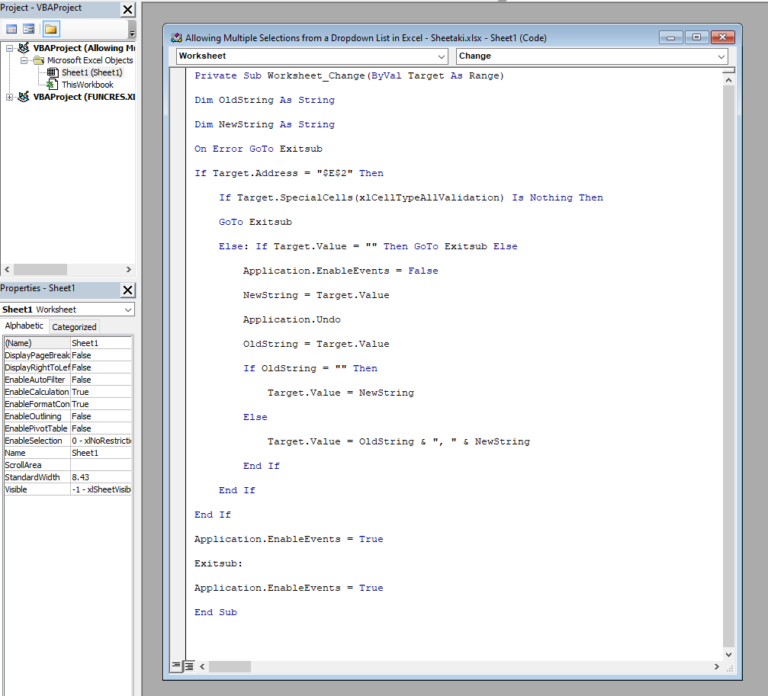This screenshot has height=696, width=768.
Task: Open the Worksheet object dropdown
Action: pos(442,57)
